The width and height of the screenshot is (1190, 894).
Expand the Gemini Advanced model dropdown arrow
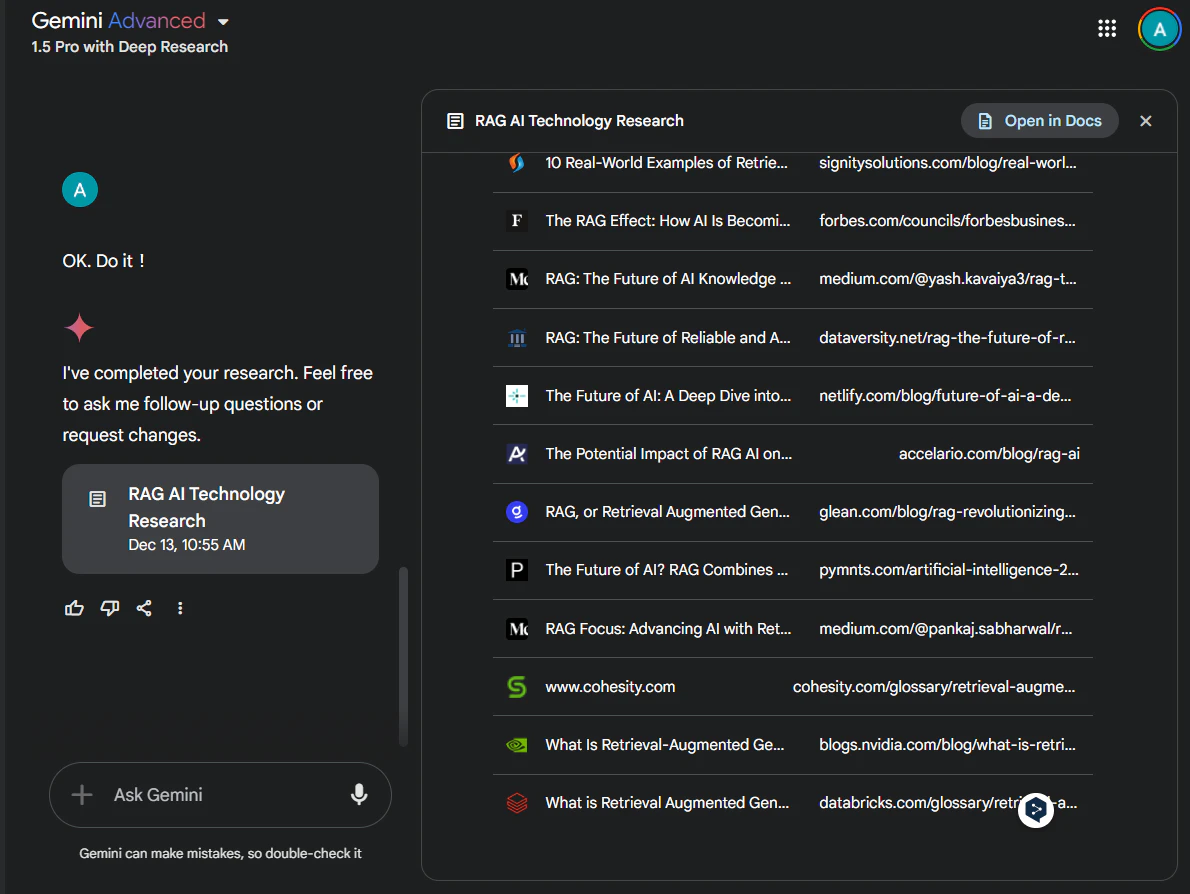(223, 21)
